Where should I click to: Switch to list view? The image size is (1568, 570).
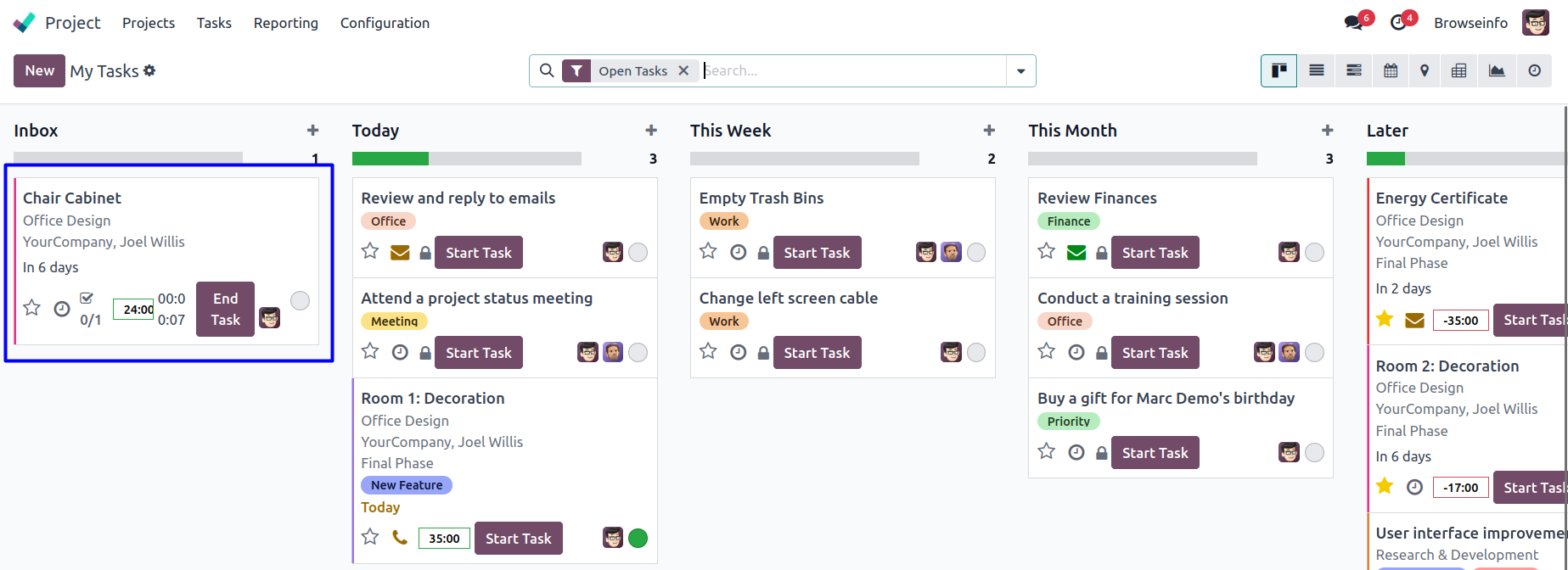pos(1317,70)
